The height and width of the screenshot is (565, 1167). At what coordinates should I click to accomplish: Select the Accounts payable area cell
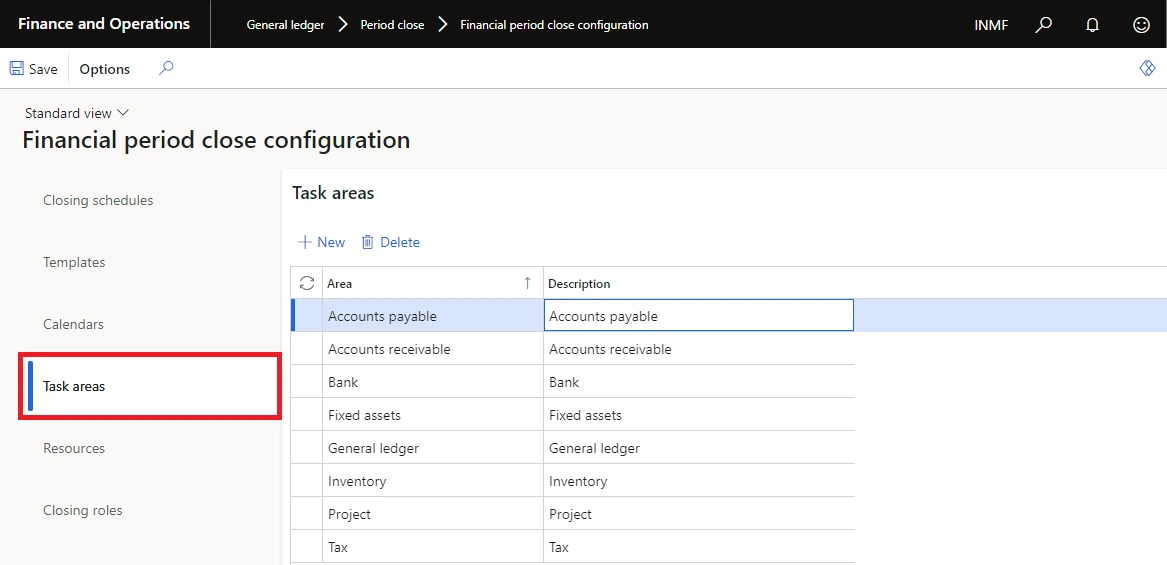[x=433, y=316]
